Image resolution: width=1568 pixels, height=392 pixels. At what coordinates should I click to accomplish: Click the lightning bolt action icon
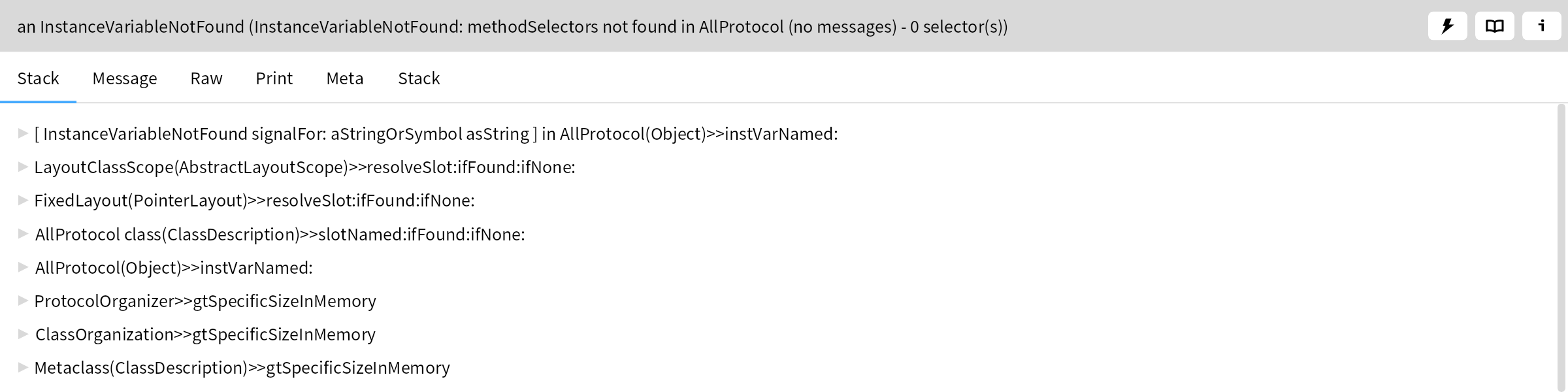click(x=1448, y=26)
